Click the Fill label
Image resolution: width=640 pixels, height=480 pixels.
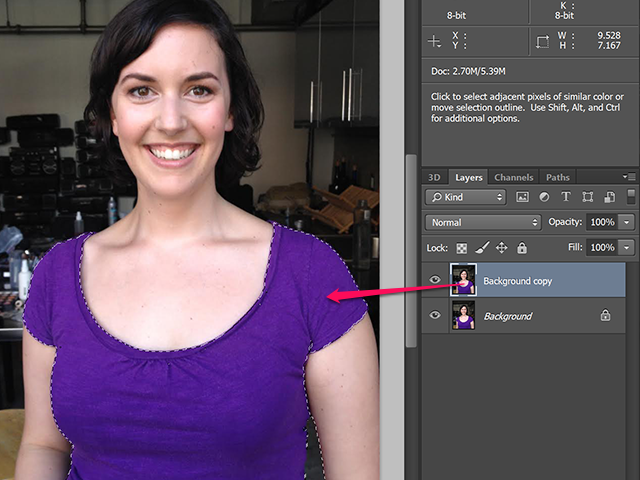(x=575, y=247)
